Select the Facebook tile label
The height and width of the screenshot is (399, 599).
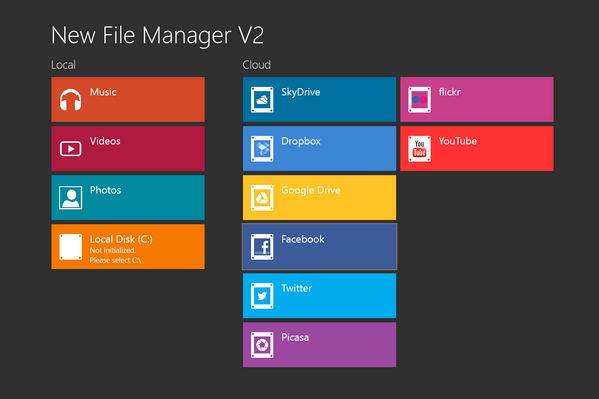point(303,239)
